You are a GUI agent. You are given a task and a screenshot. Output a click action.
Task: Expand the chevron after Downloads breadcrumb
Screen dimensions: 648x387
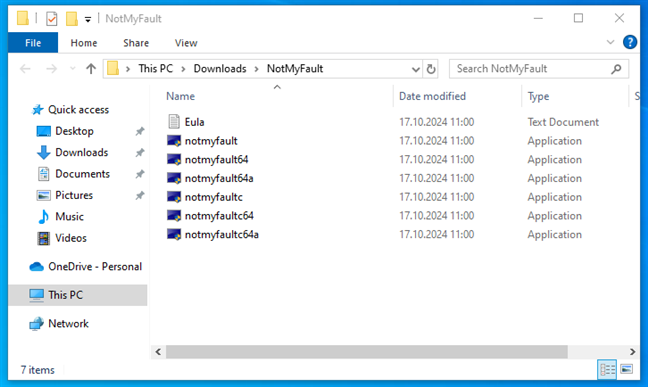[256, 69]
